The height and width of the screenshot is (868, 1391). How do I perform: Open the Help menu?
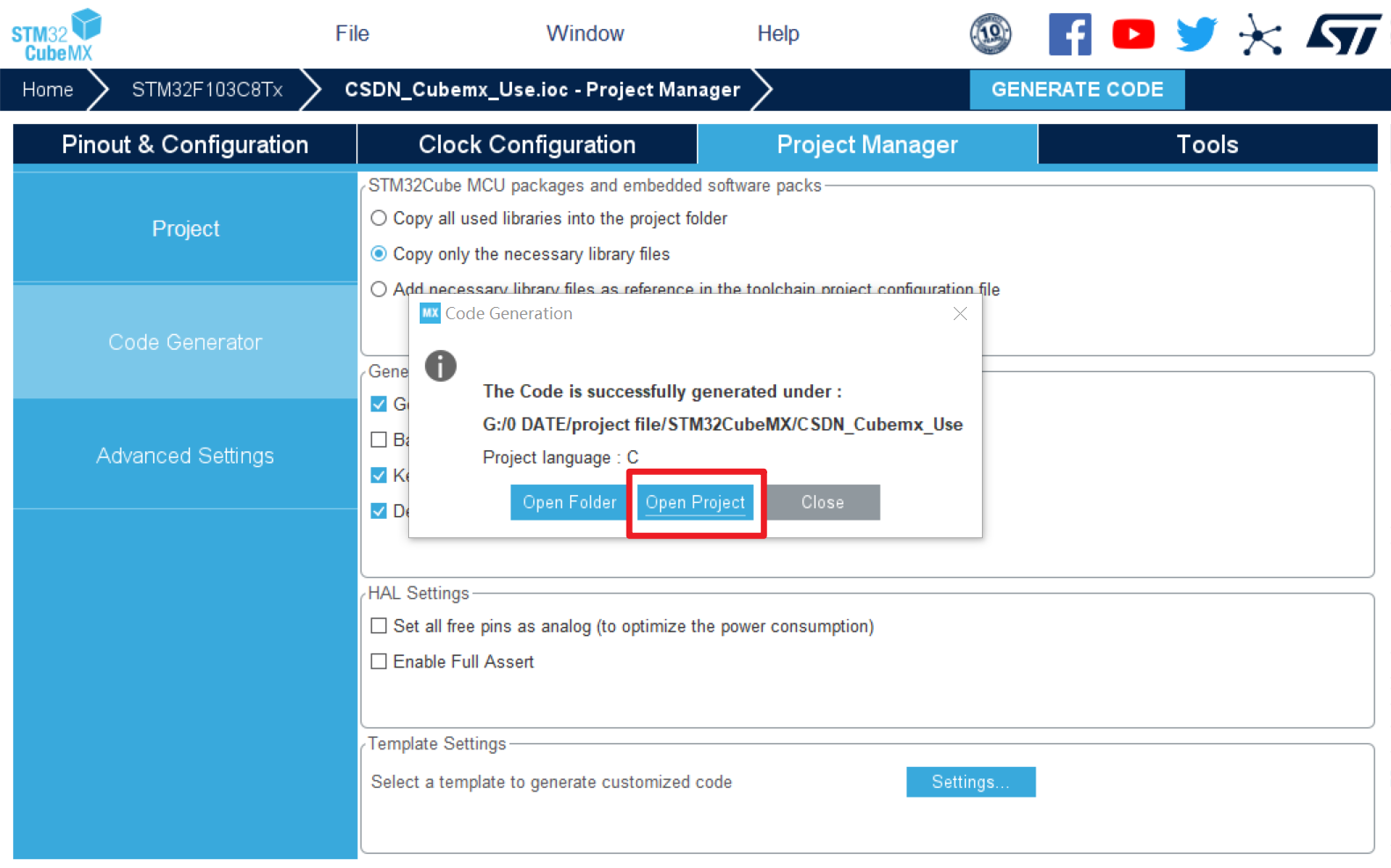point(778,33)
